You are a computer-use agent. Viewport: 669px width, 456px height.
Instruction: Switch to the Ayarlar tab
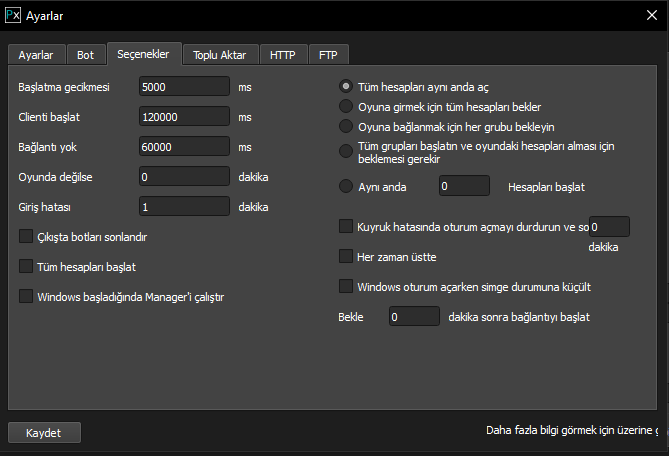(36, 54)
